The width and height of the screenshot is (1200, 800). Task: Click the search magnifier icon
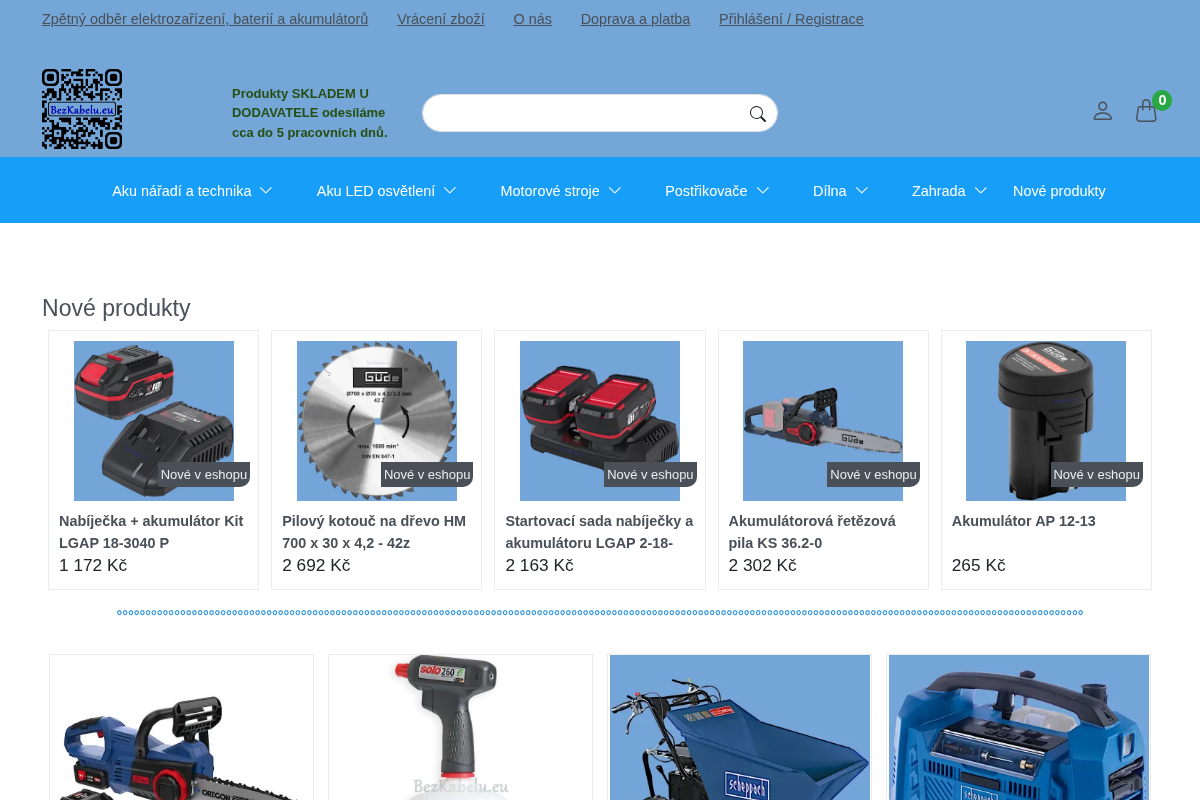tap(758, 114)
